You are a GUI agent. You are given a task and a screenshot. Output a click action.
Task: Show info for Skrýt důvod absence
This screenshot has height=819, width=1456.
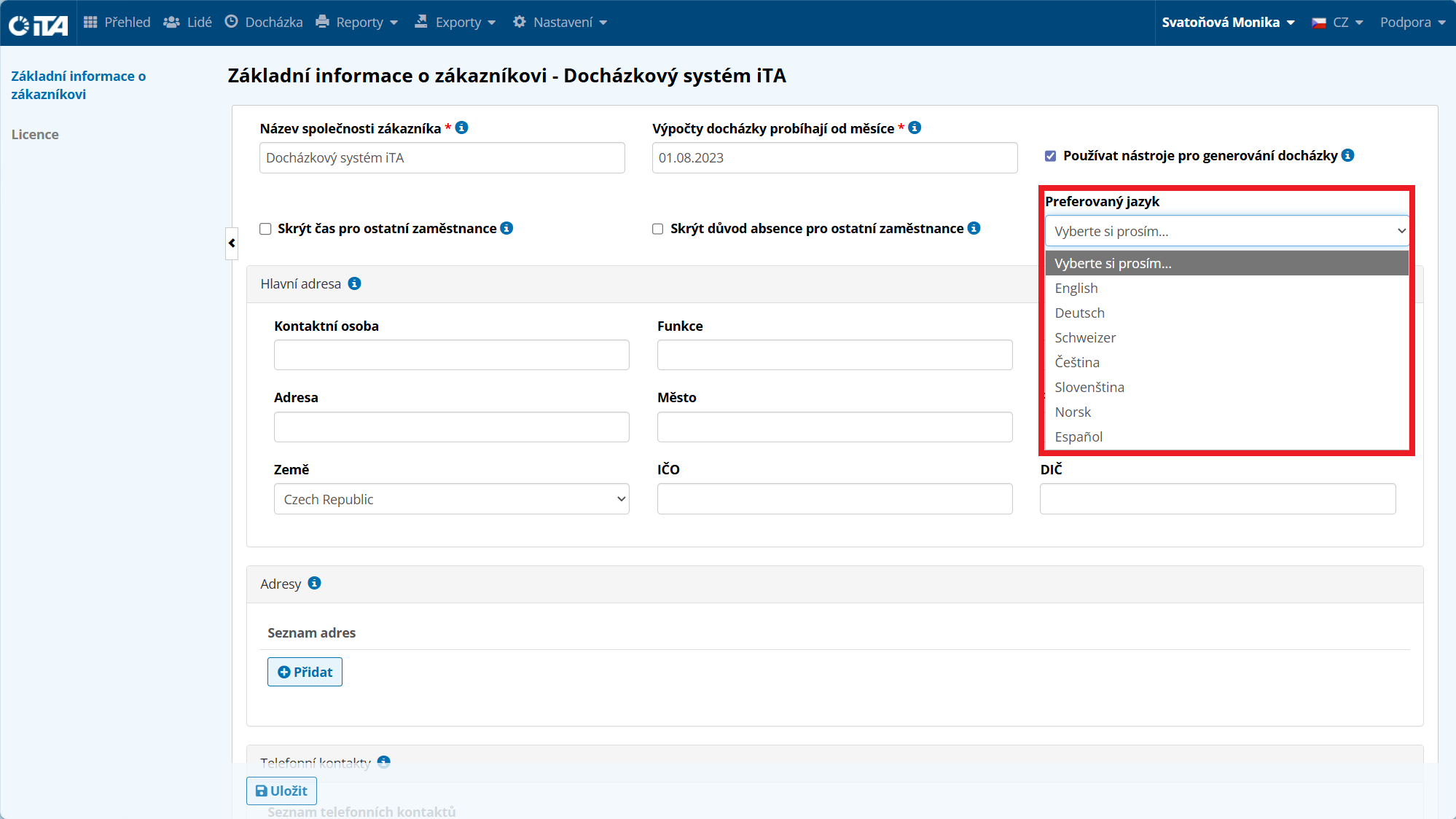pyautogui.click(x=974, y=228)
